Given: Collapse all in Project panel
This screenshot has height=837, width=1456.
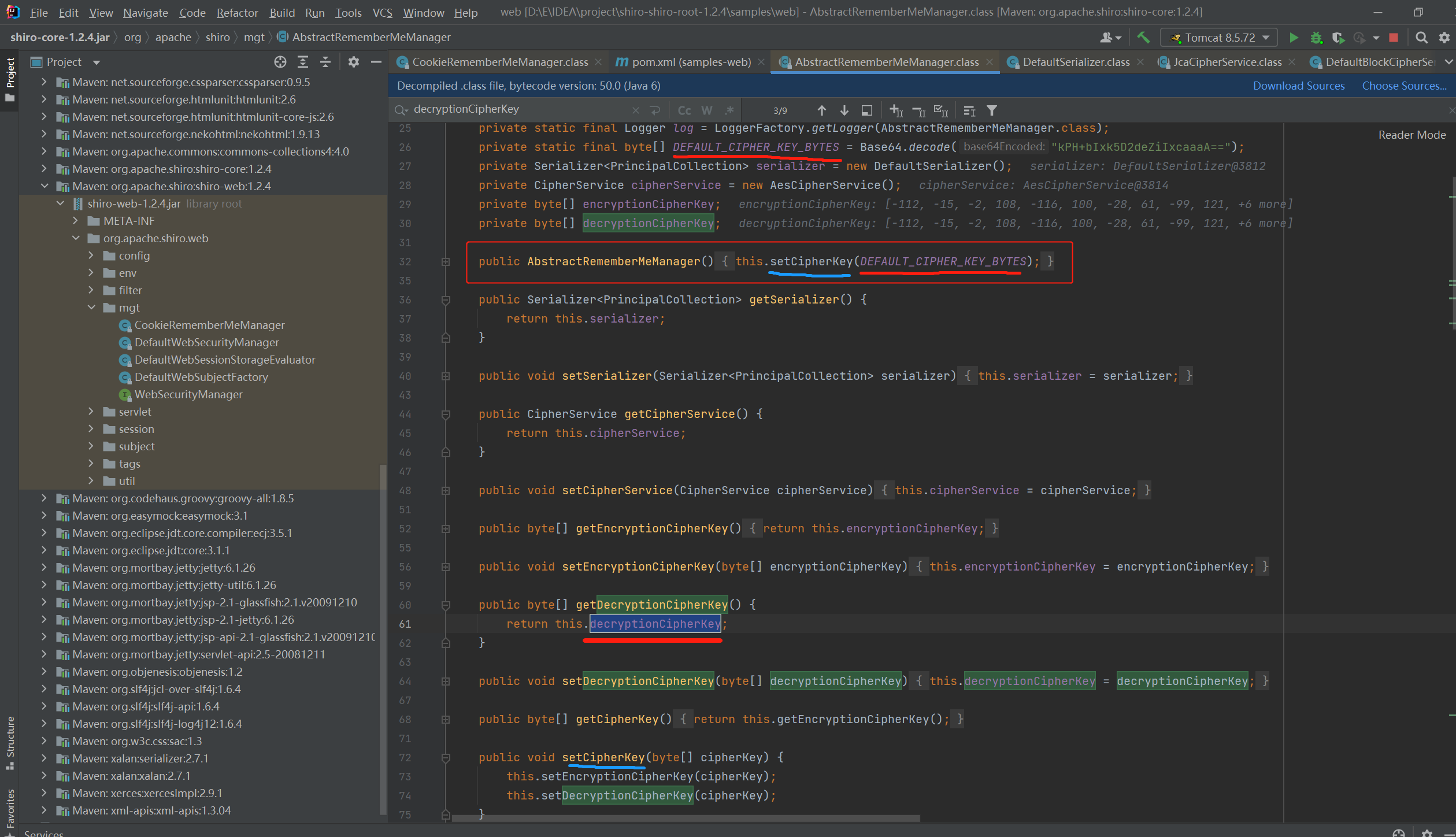Looking at the screenshot, I should tap(325, 62).
